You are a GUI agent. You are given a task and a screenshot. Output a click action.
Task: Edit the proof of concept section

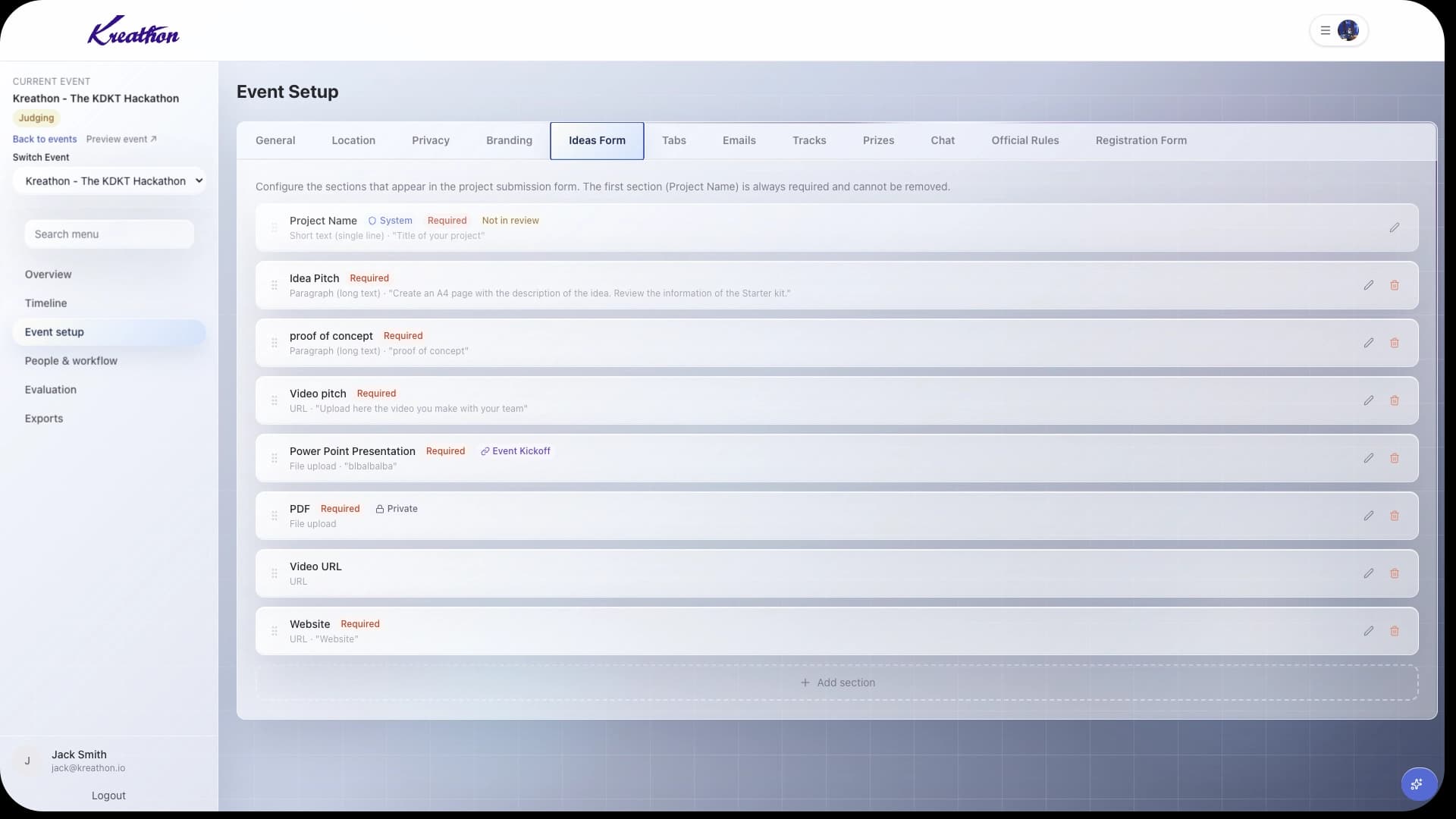[1368, 343]
